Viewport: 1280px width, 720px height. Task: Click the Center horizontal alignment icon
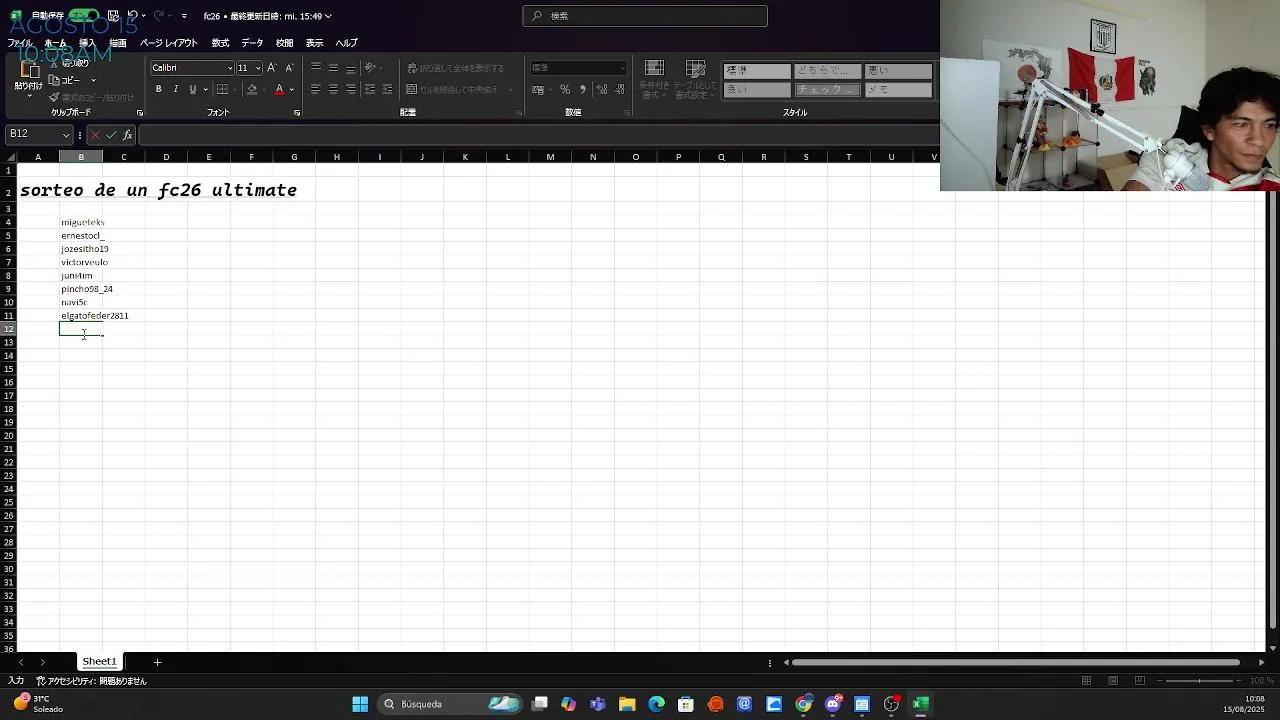click(x=333, y=89)
